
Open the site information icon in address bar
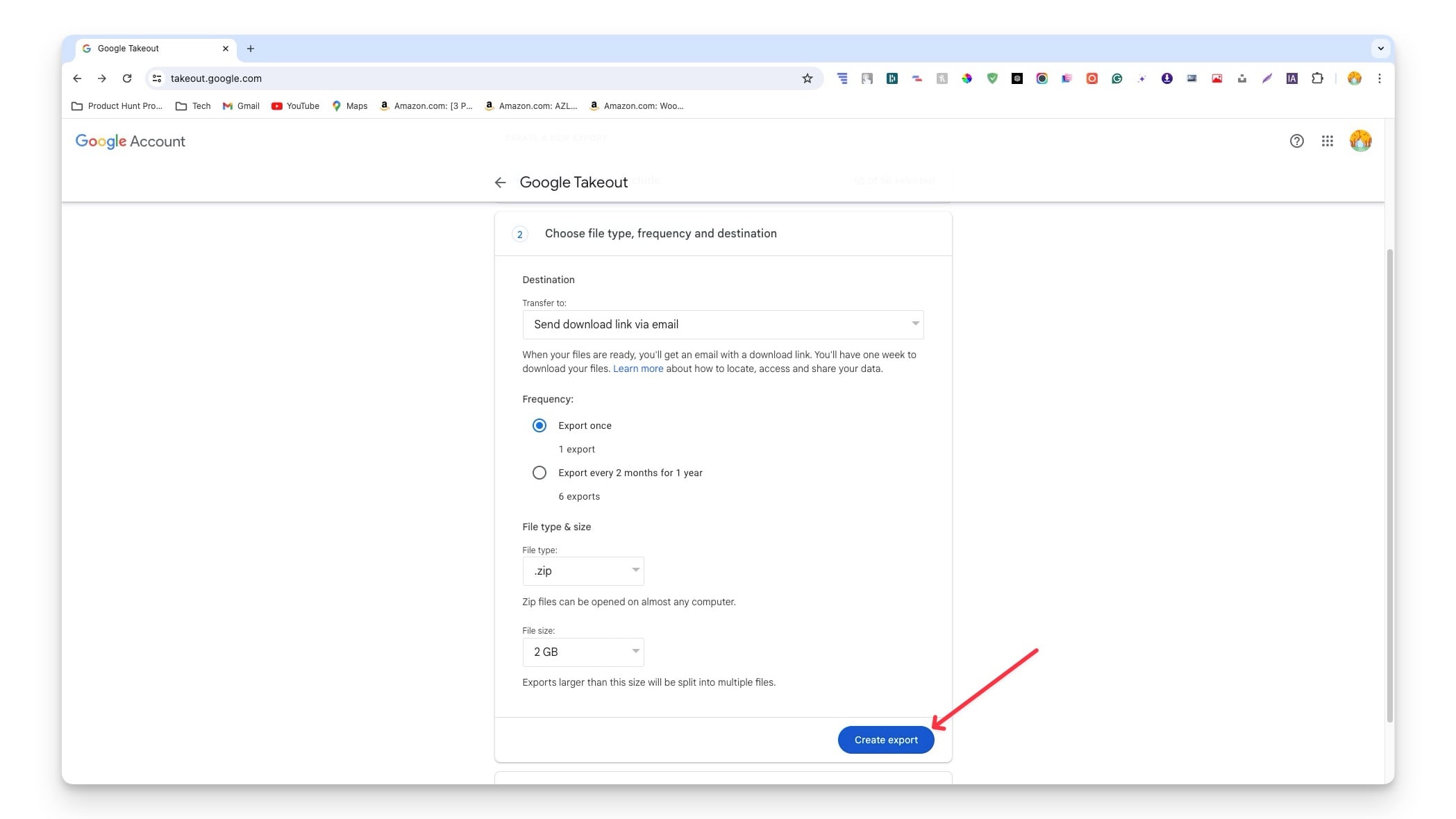click(x=157, y=78)
